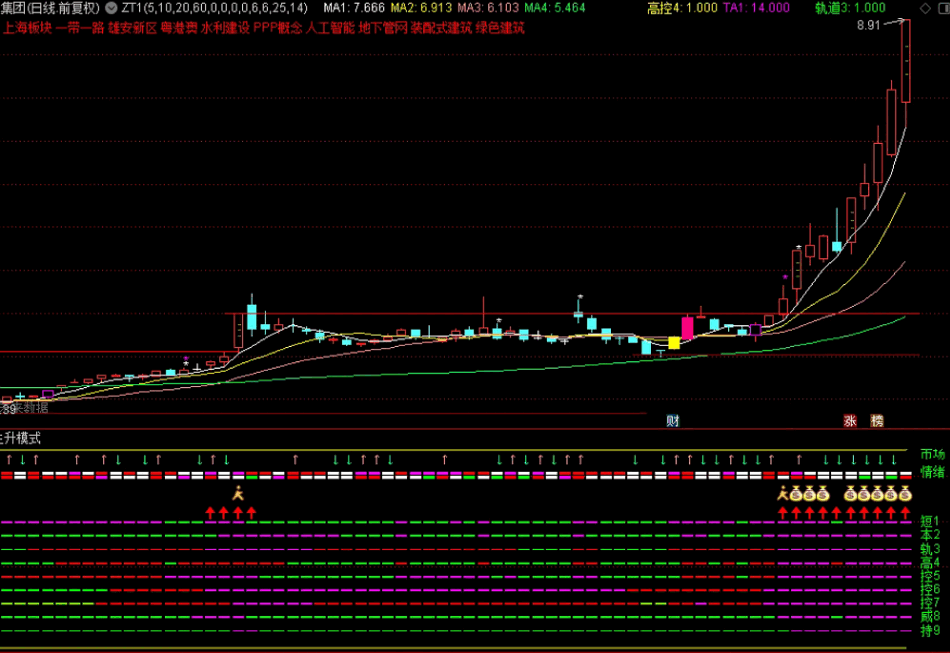The width and height of the screenshot is (950, 653).
Task: Open the 水利建设 sector tag
Action: point(225,28)
